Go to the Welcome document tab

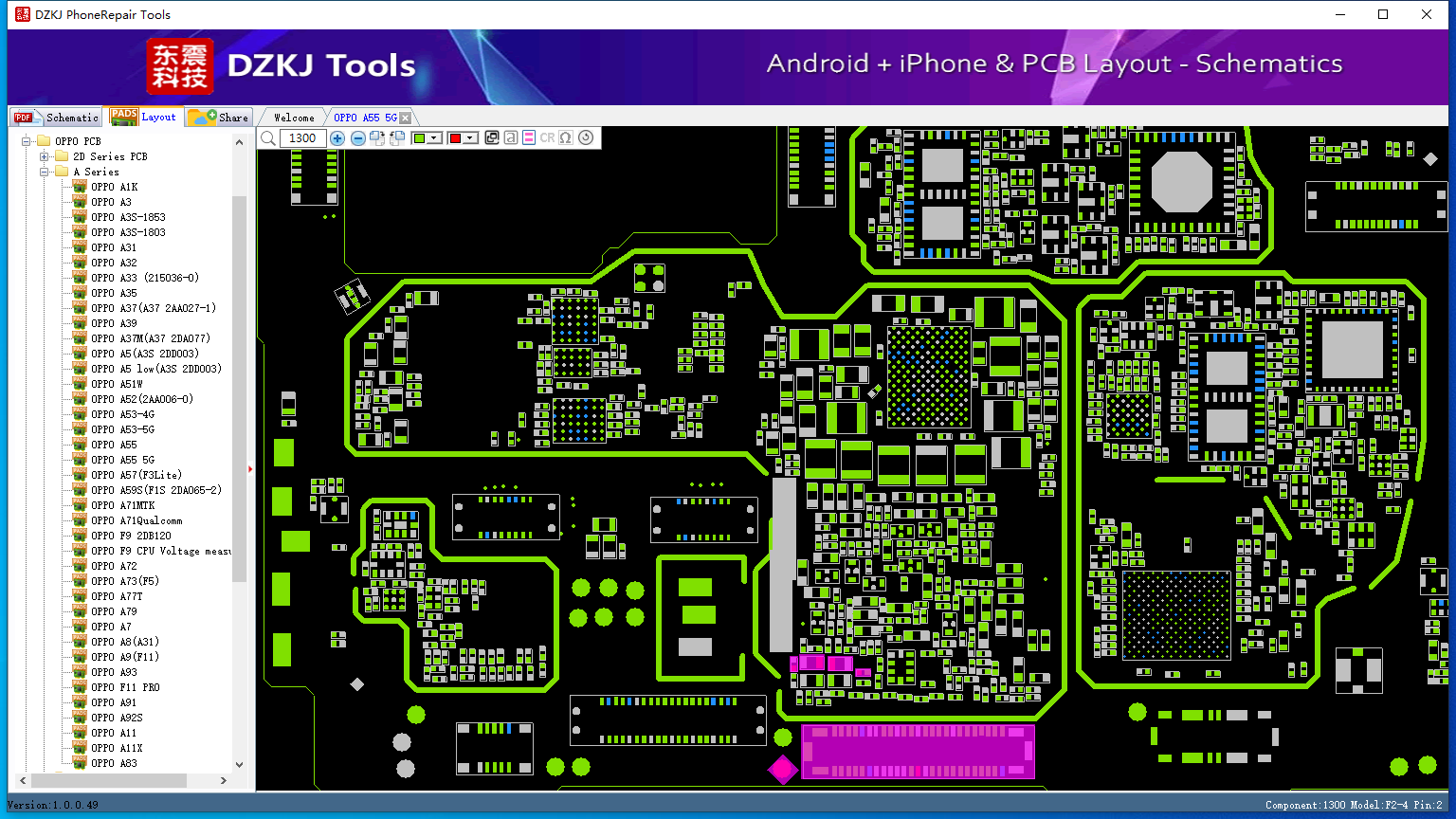click(x=294, y=118)
